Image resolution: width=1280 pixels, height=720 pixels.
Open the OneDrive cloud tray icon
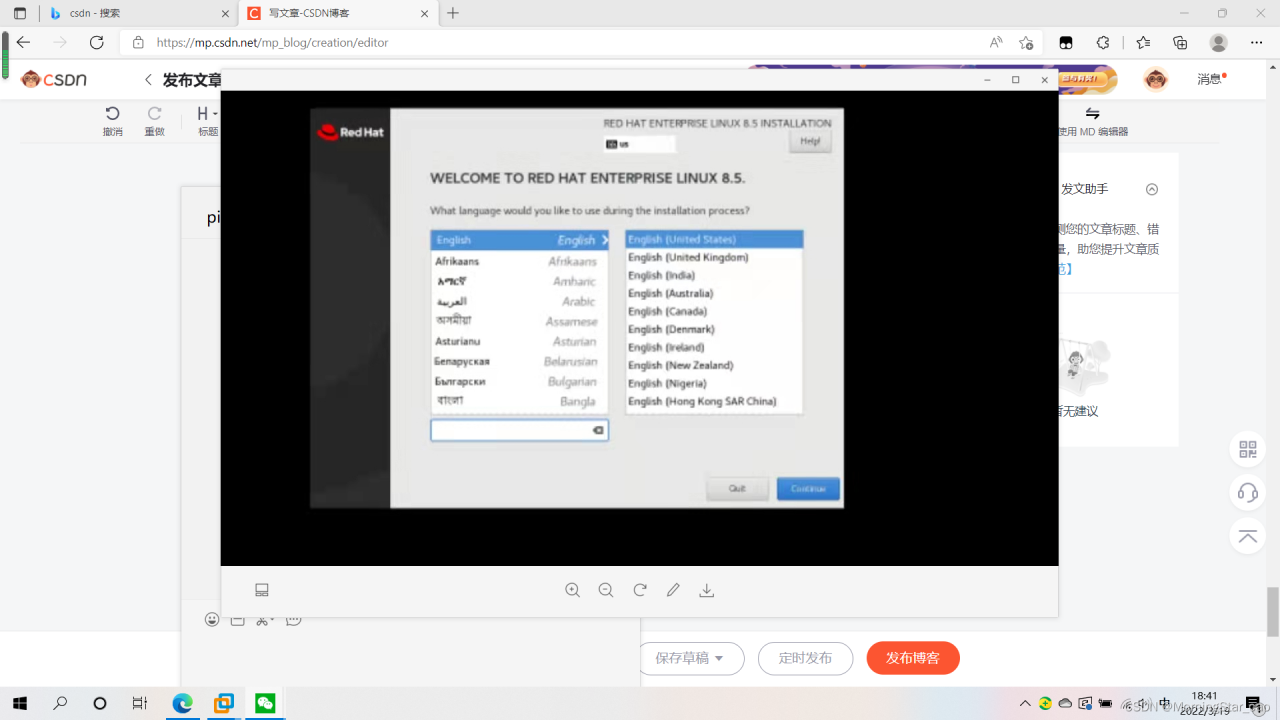click(x=1066, y=703)
